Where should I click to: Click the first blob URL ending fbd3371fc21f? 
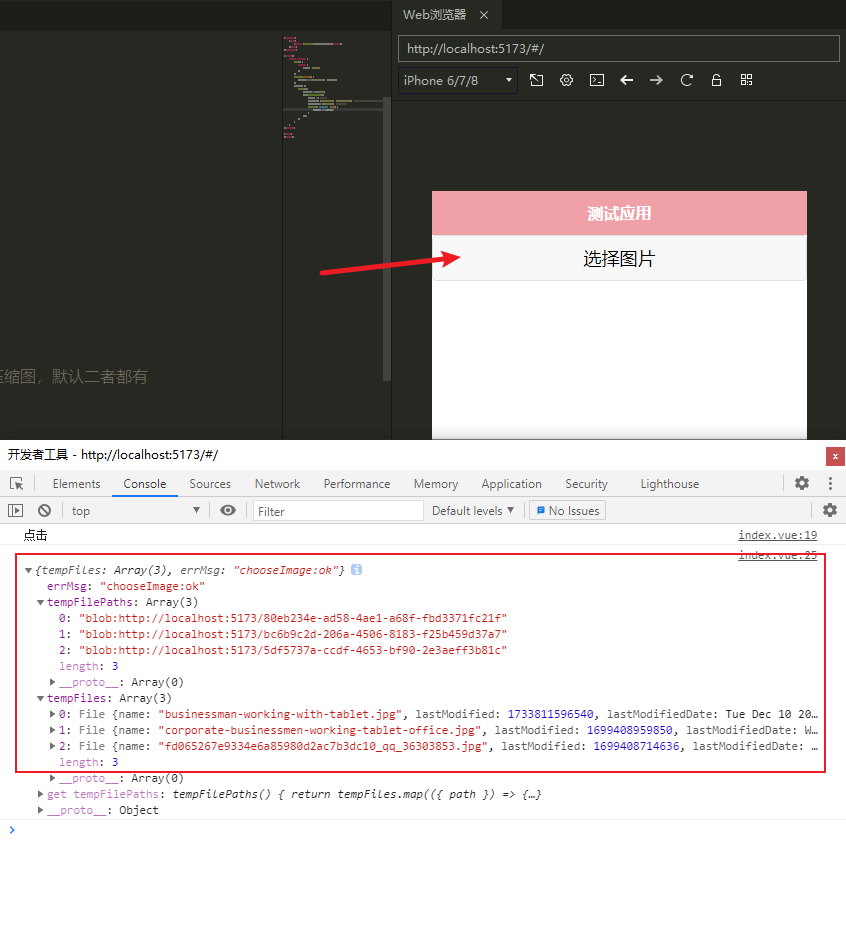(293, 618)
